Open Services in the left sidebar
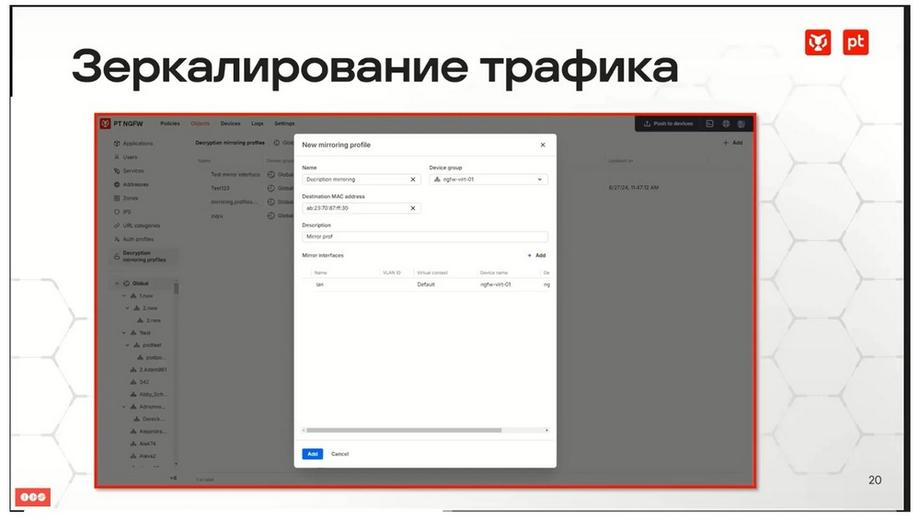 128,171
